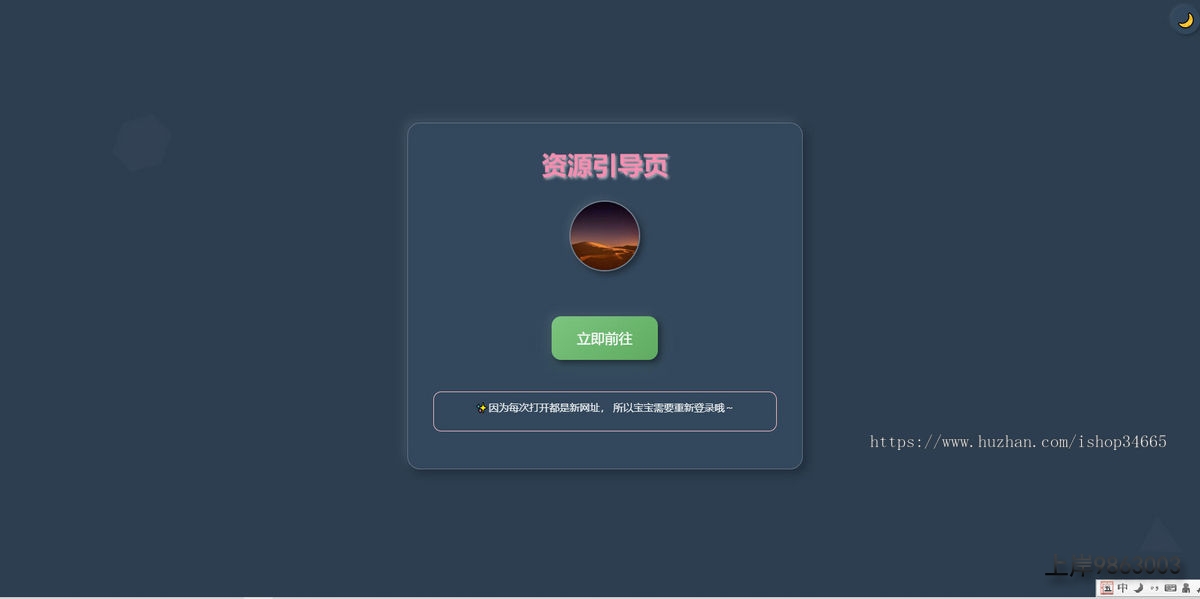Viewport: 1200px width, 599px height.
Task: Click the 上岸9863003 watermark text
Action: click(x=1105, y=566)
